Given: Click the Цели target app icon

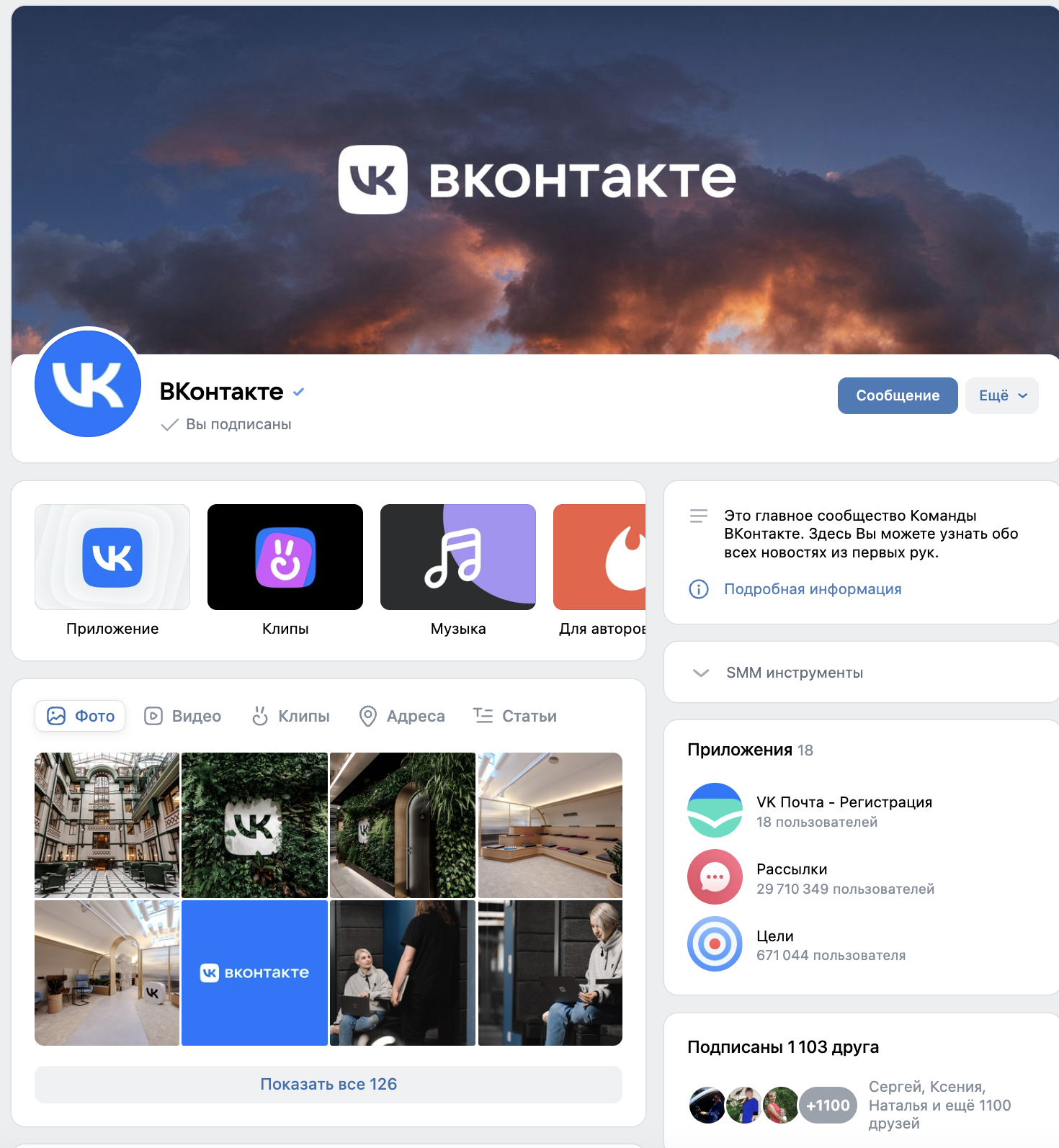Looking at the screenshot, I should 715,944.
